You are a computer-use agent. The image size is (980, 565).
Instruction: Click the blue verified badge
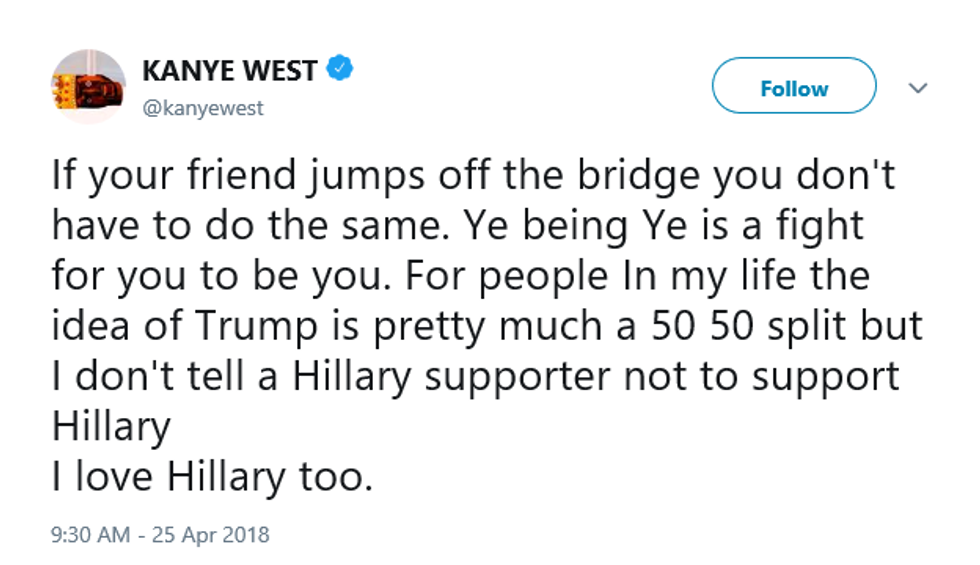(341, 71)
